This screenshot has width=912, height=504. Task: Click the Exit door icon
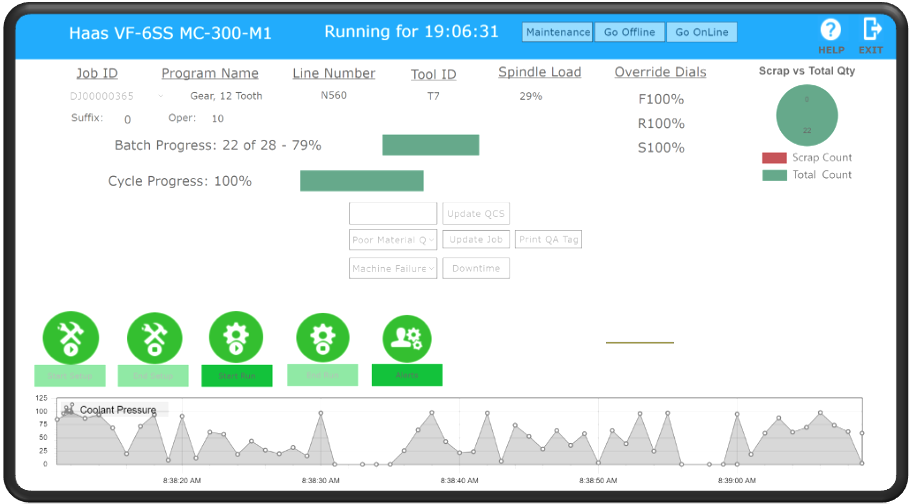tap(872, 29)
